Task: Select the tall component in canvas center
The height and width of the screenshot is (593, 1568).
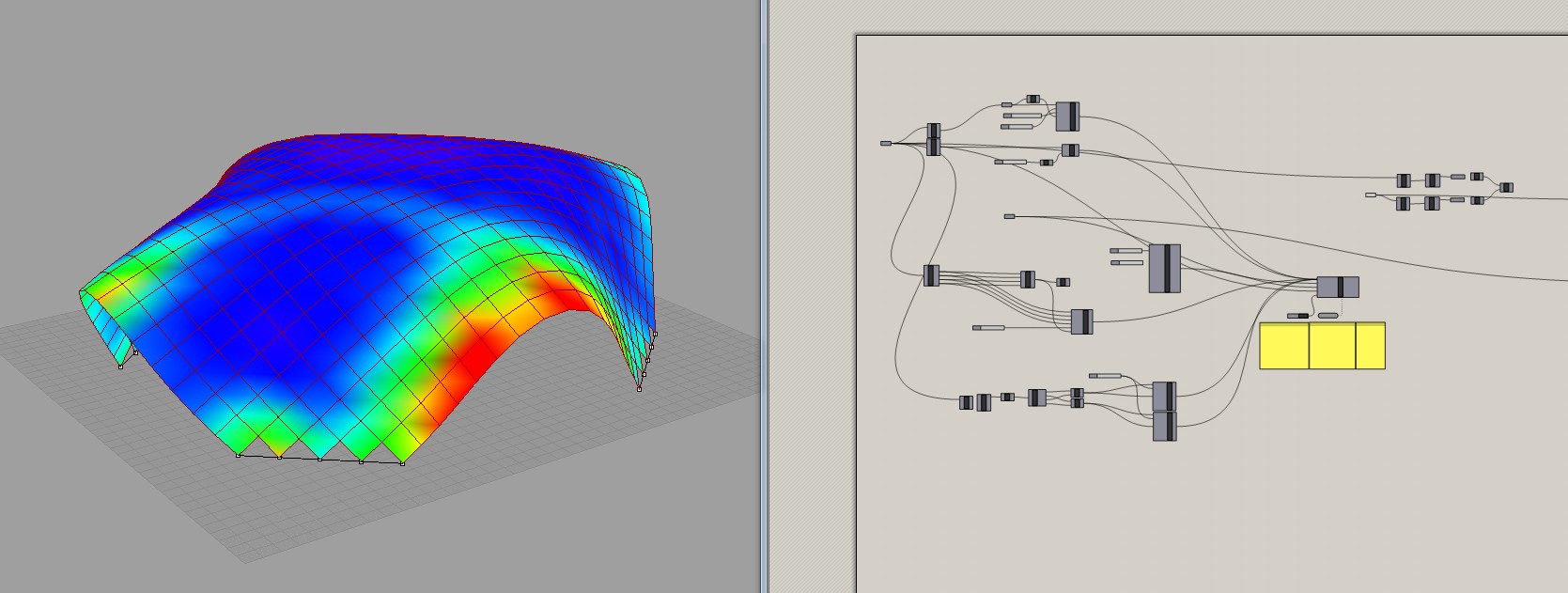Action: pos(1165,269)
